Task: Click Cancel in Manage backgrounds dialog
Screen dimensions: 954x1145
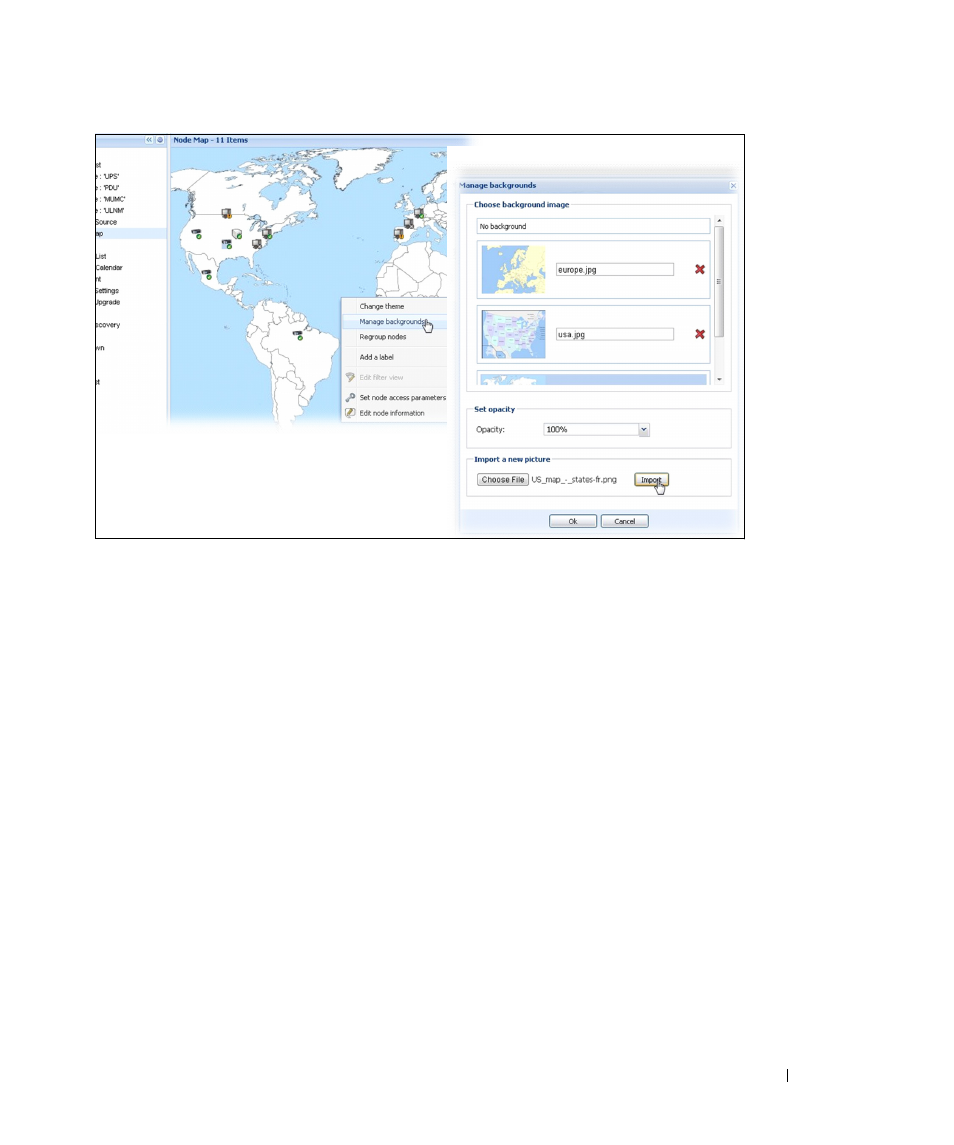Action: pyautogui.click(x=625, y=521)
